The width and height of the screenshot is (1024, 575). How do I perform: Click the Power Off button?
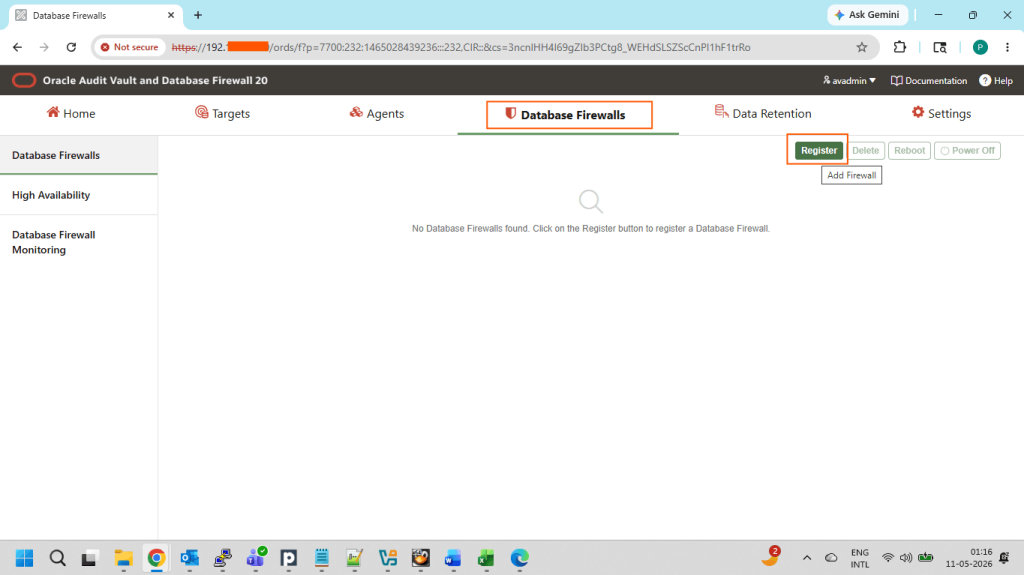[x=967, y=150]
